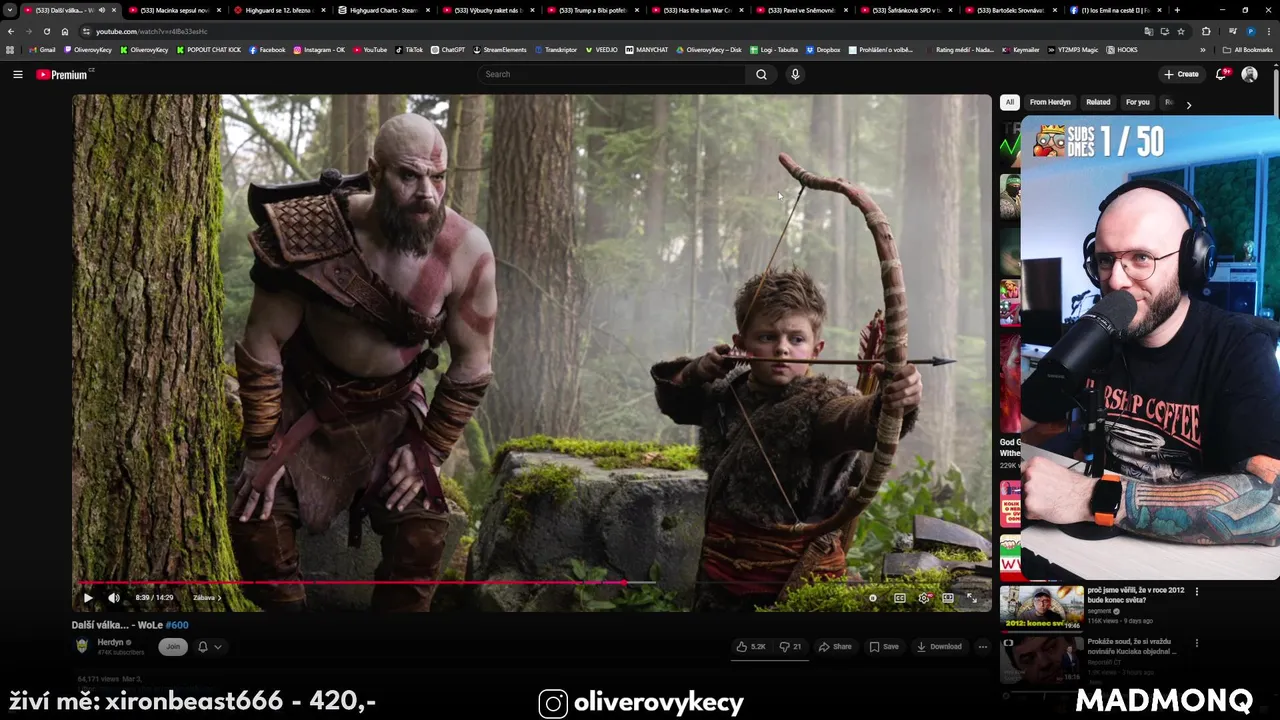The height and width of the screenshot is (720, 1280).
Task: Open the ChatGPT bookmark
Action: coord(448,50)
